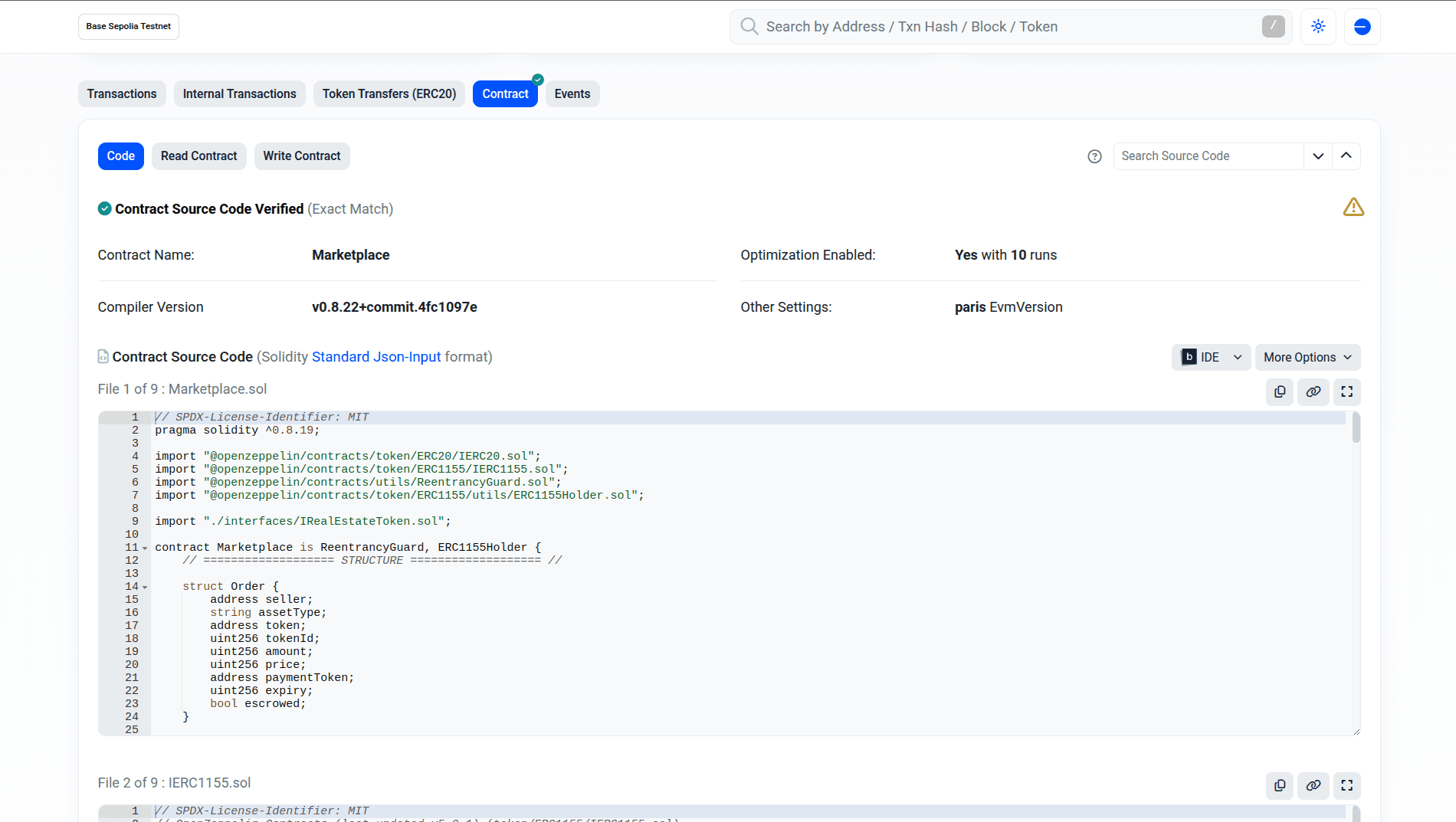Viewport: 1456px width, 822px height.
Task: Open the account menu via blue circle icon
Action: coord(1362,26)
